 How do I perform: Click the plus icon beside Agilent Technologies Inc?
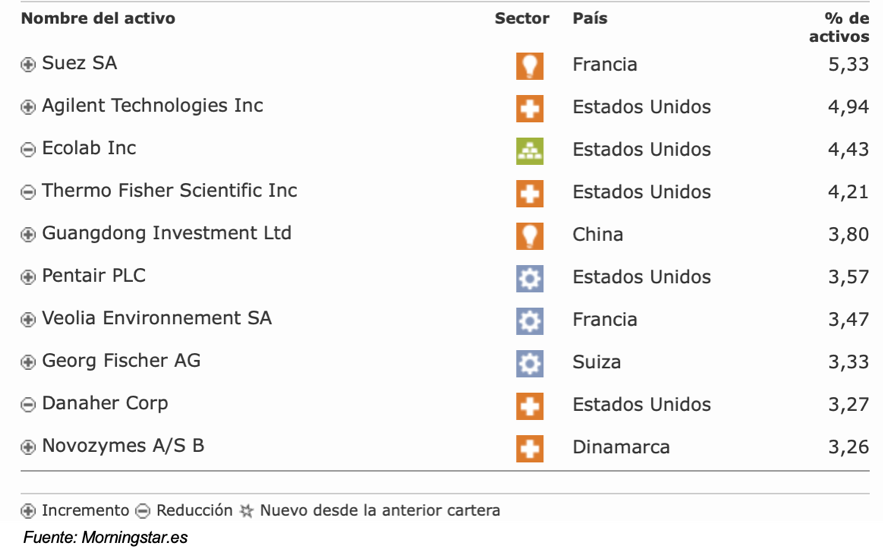(28, 108)
